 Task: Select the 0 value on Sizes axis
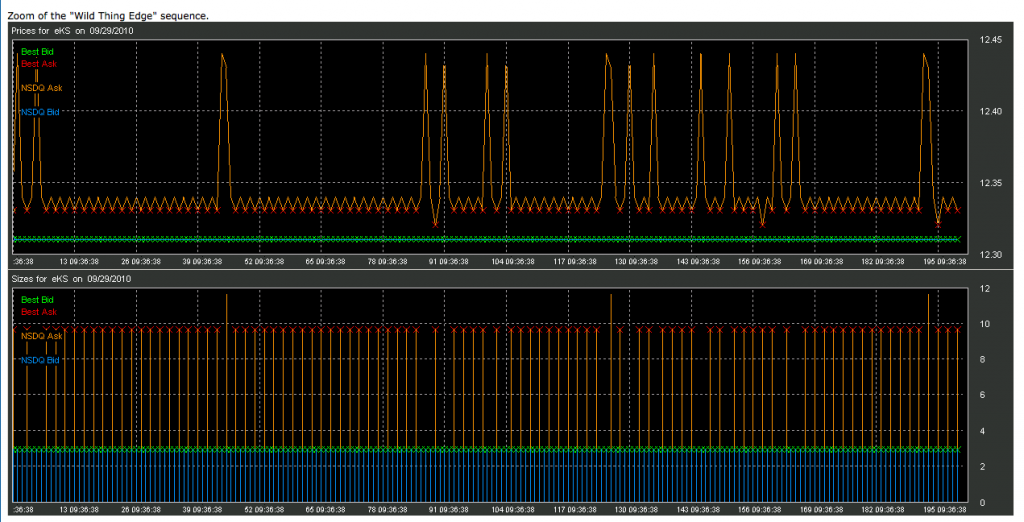pos(982,503)
